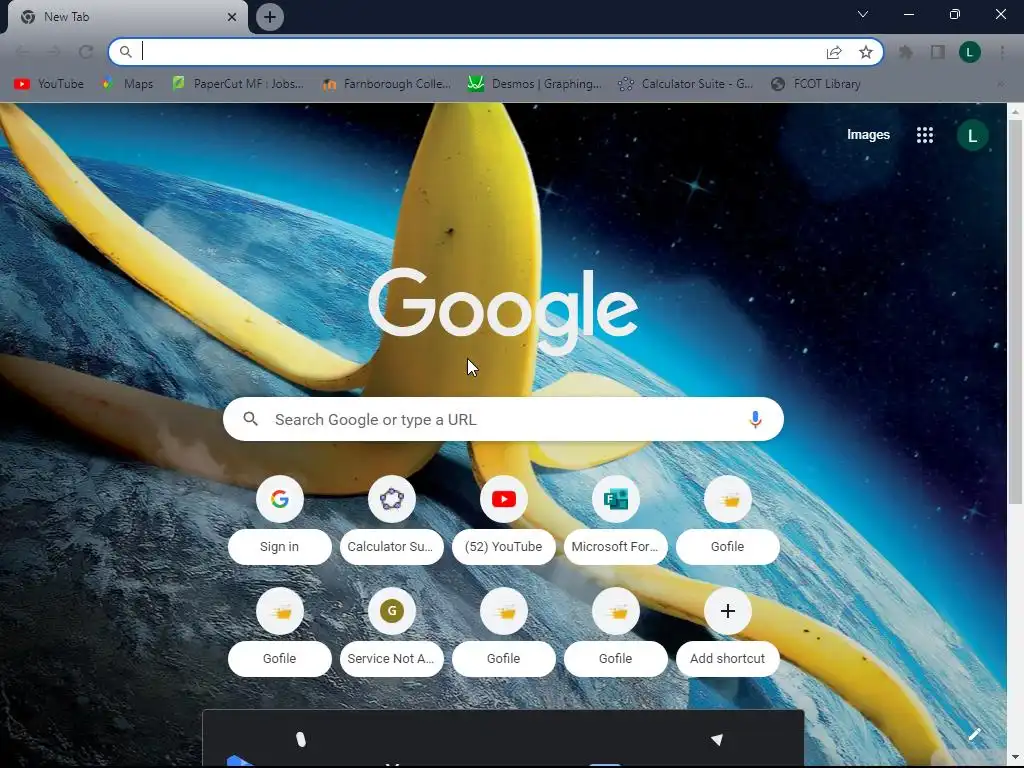Image resolution: width=1024 pixels, height=768 pixels.
Task: Click the Add shortcut plus icon
Action: pyautogui.click(x=728, y=611)
